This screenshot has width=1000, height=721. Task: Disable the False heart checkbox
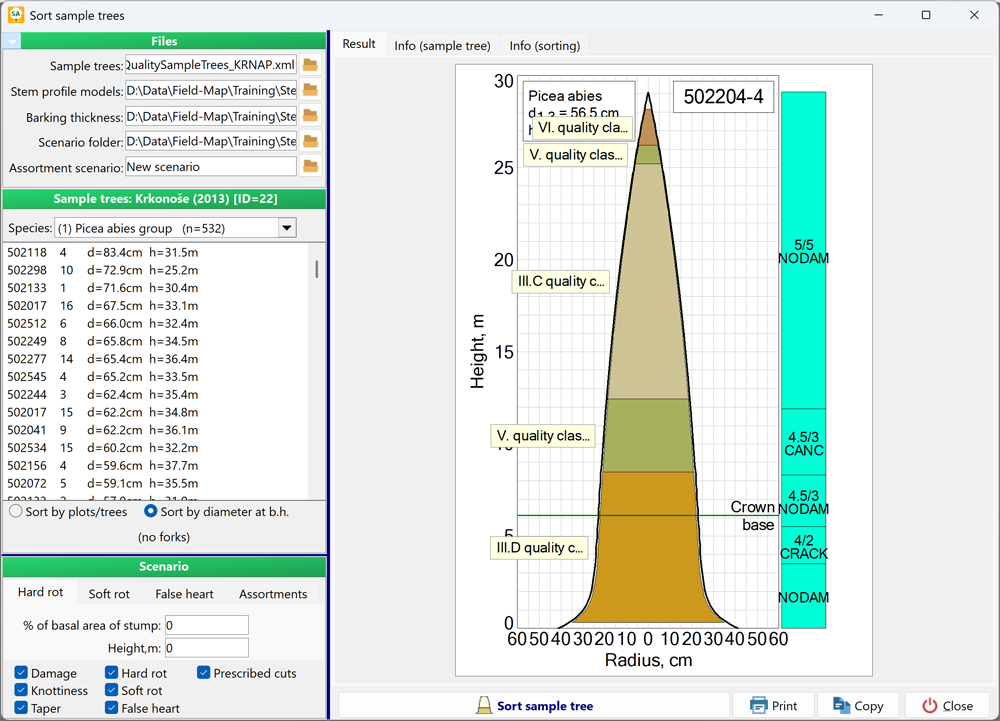(x=112, y=709)
